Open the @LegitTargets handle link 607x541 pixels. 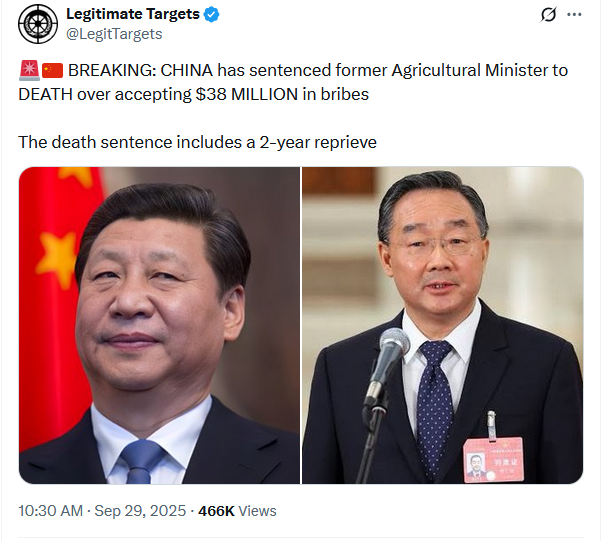pyautogui.click(x=114, y=34)
